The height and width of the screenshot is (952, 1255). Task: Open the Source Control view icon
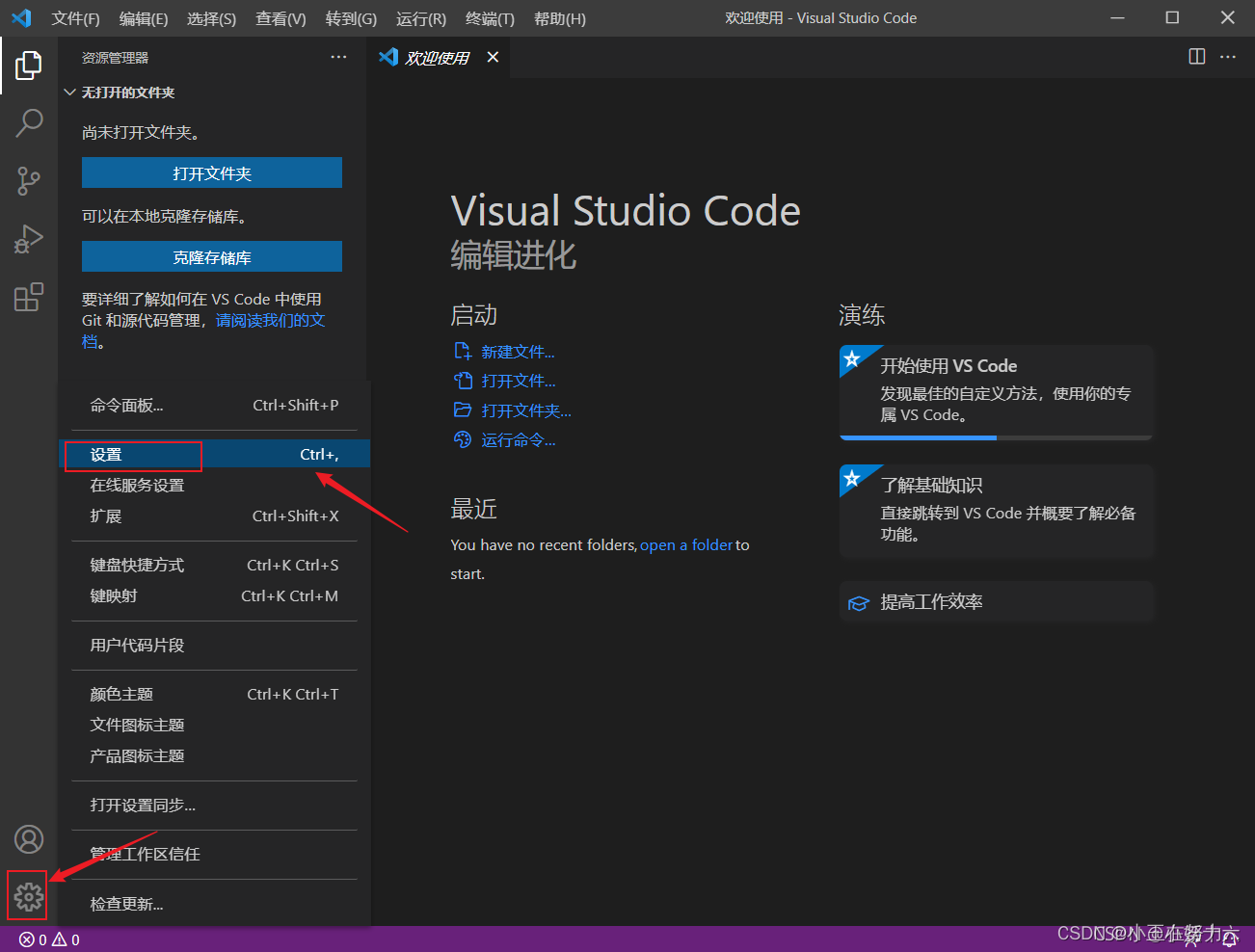point(29,181)
